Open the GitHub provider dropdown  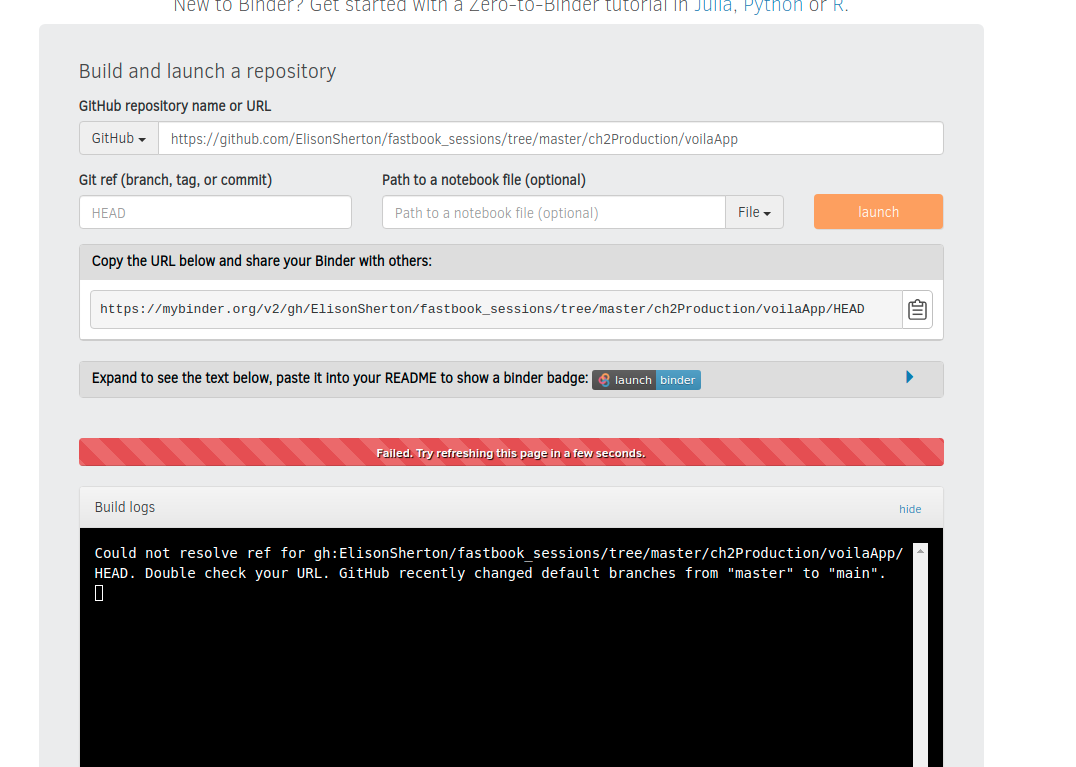pyautogui.click(x=119, y=139)
